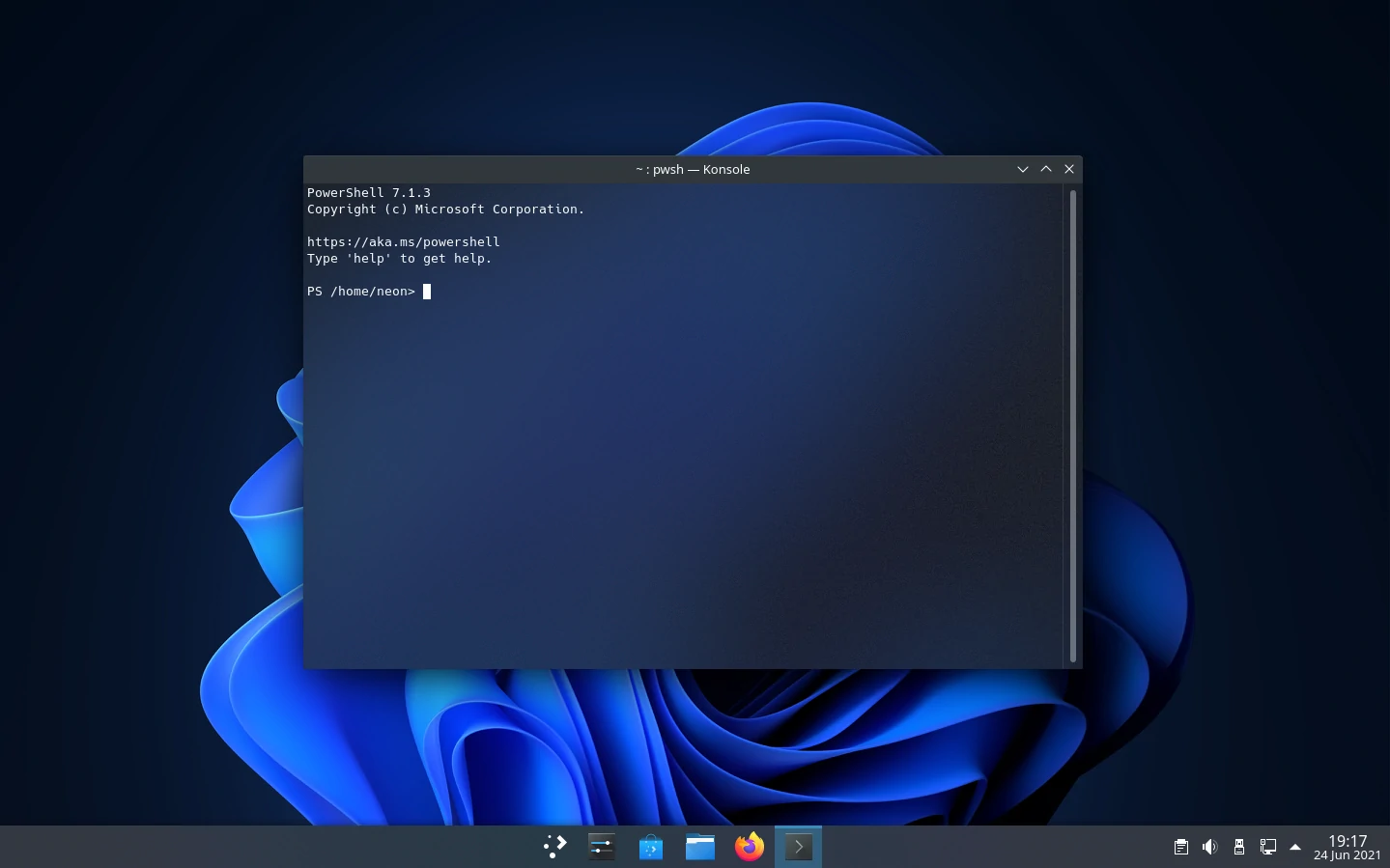Open the KDE application launcher
The height and width of the screenshot is (868, 1390).
[x=554, y=847]
